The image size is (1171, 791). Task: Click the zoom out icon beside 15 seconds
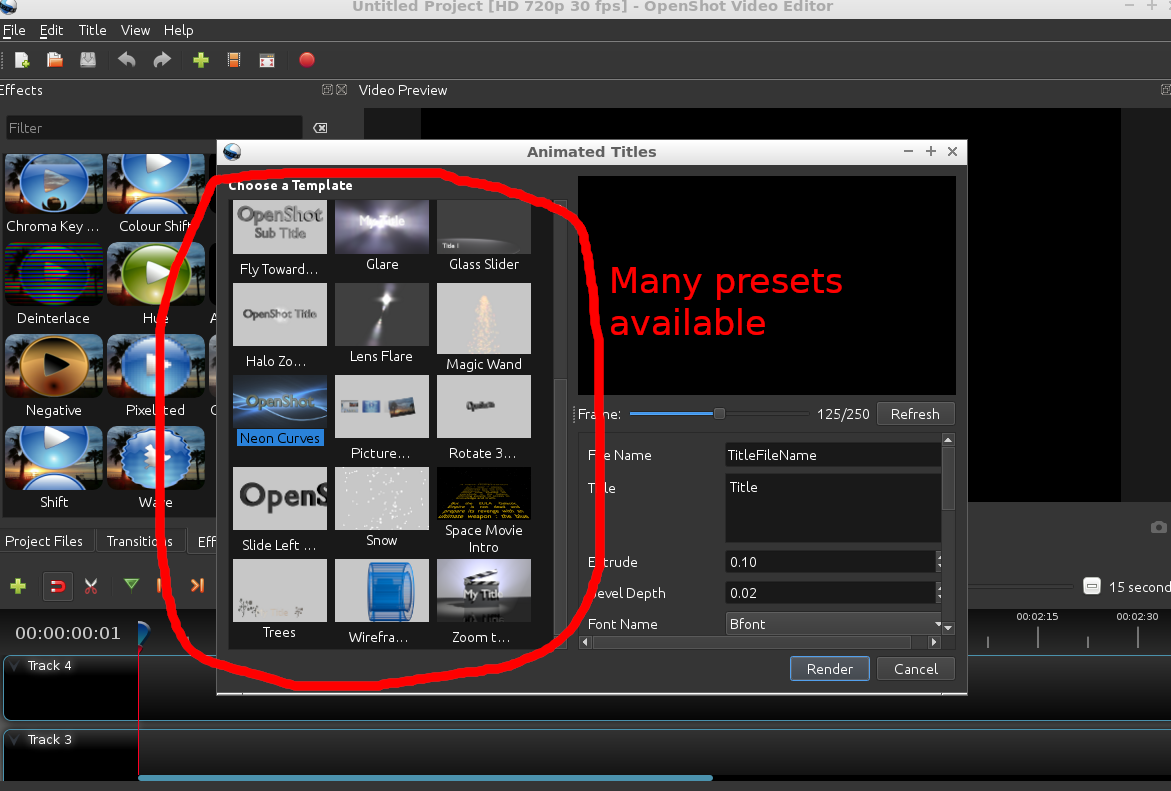[x=1092, y=586]
